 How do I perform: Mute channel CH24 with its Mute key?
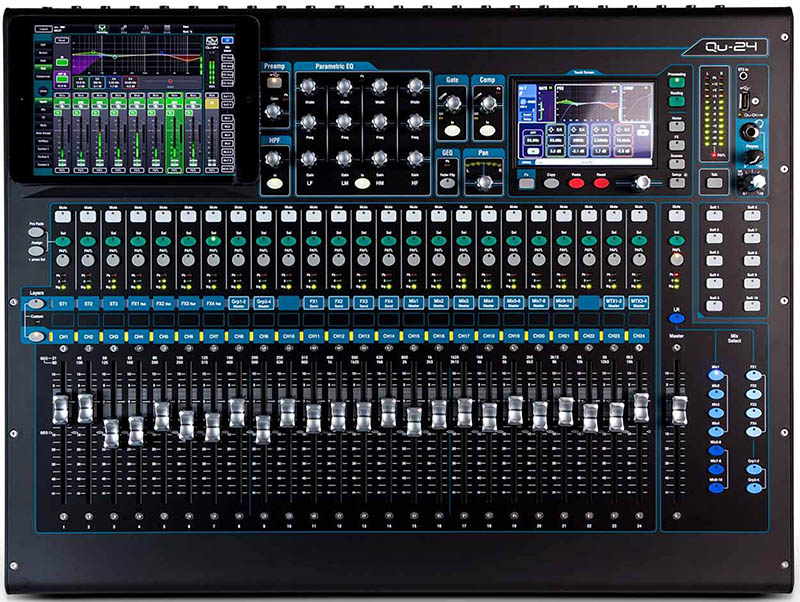coord(639,216)
